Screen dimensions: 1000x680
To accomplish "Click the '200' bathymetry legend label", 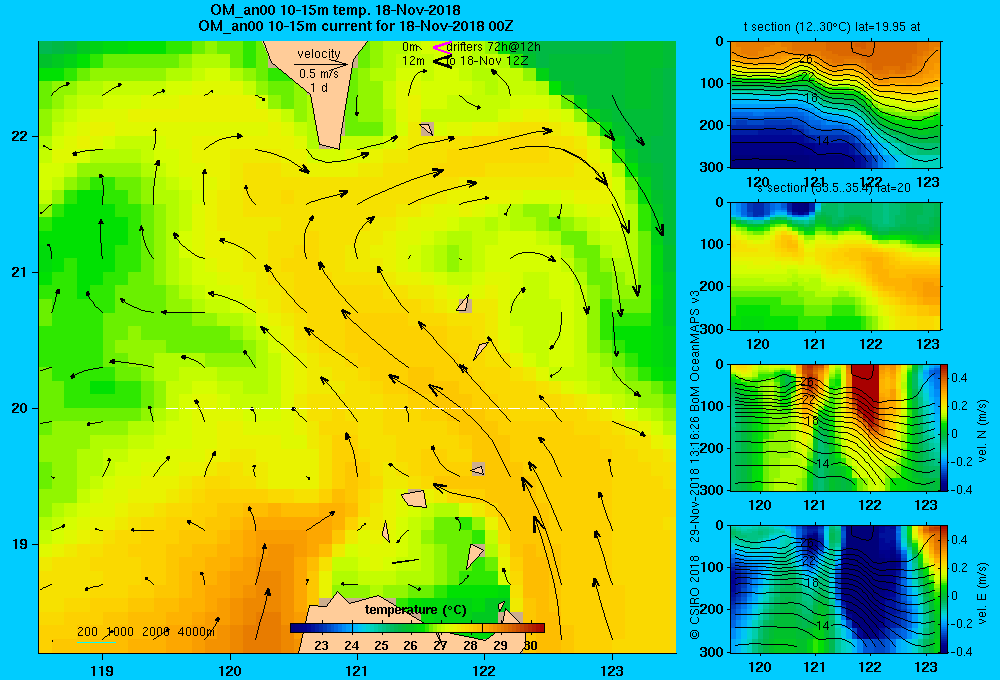I will [87, 632].
